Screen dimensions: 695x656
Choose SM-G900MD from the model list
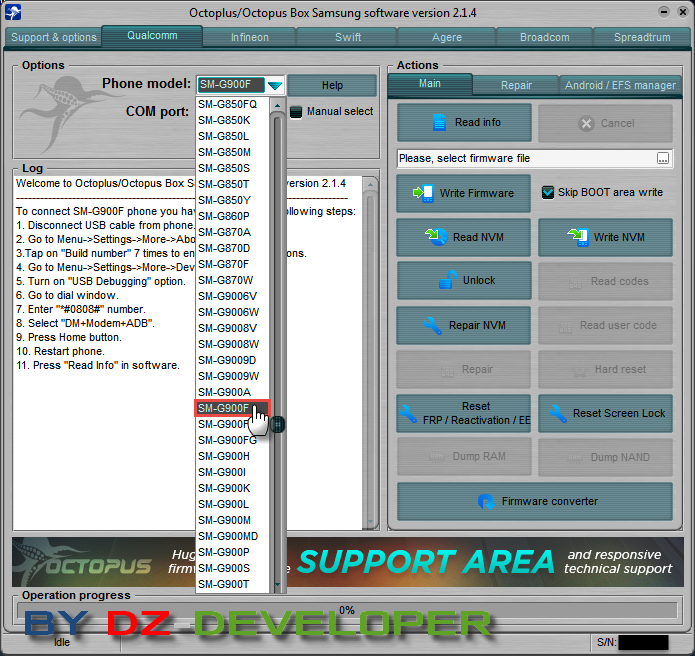[232, 536]
